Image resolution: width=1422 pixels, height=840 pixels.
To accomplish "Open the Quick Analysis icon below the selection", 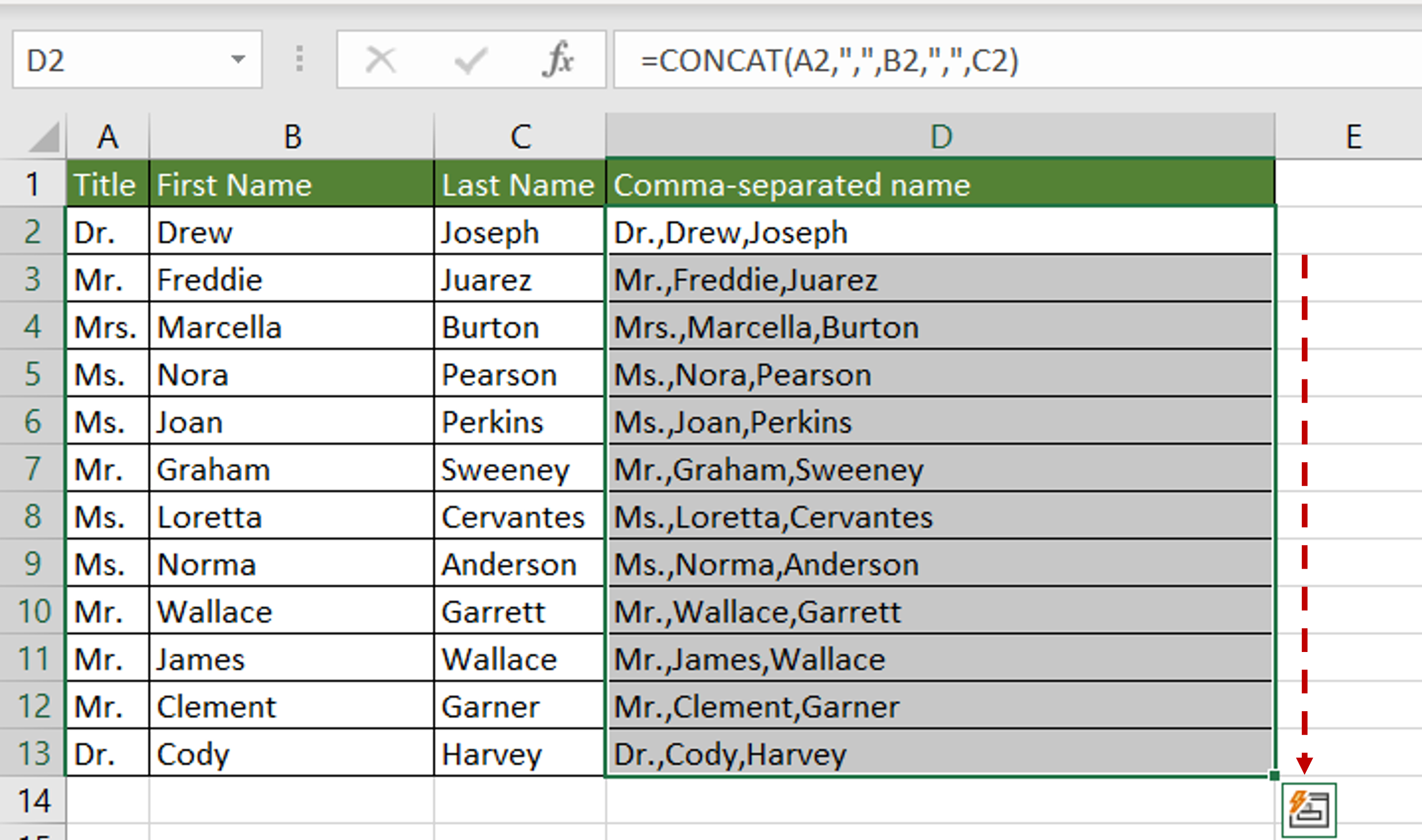I will click(1309, 810).
